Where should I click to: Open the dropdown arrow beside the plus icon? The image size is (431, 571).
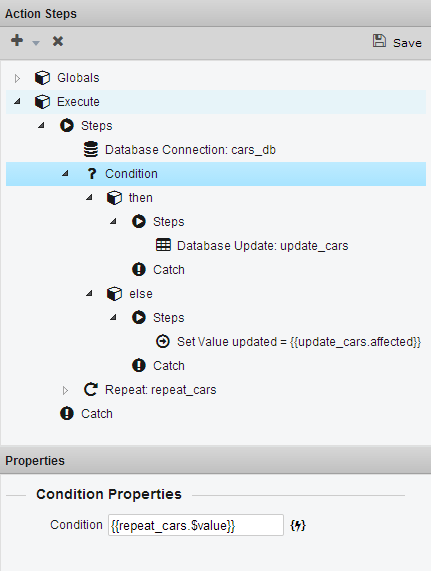[36, 43]
